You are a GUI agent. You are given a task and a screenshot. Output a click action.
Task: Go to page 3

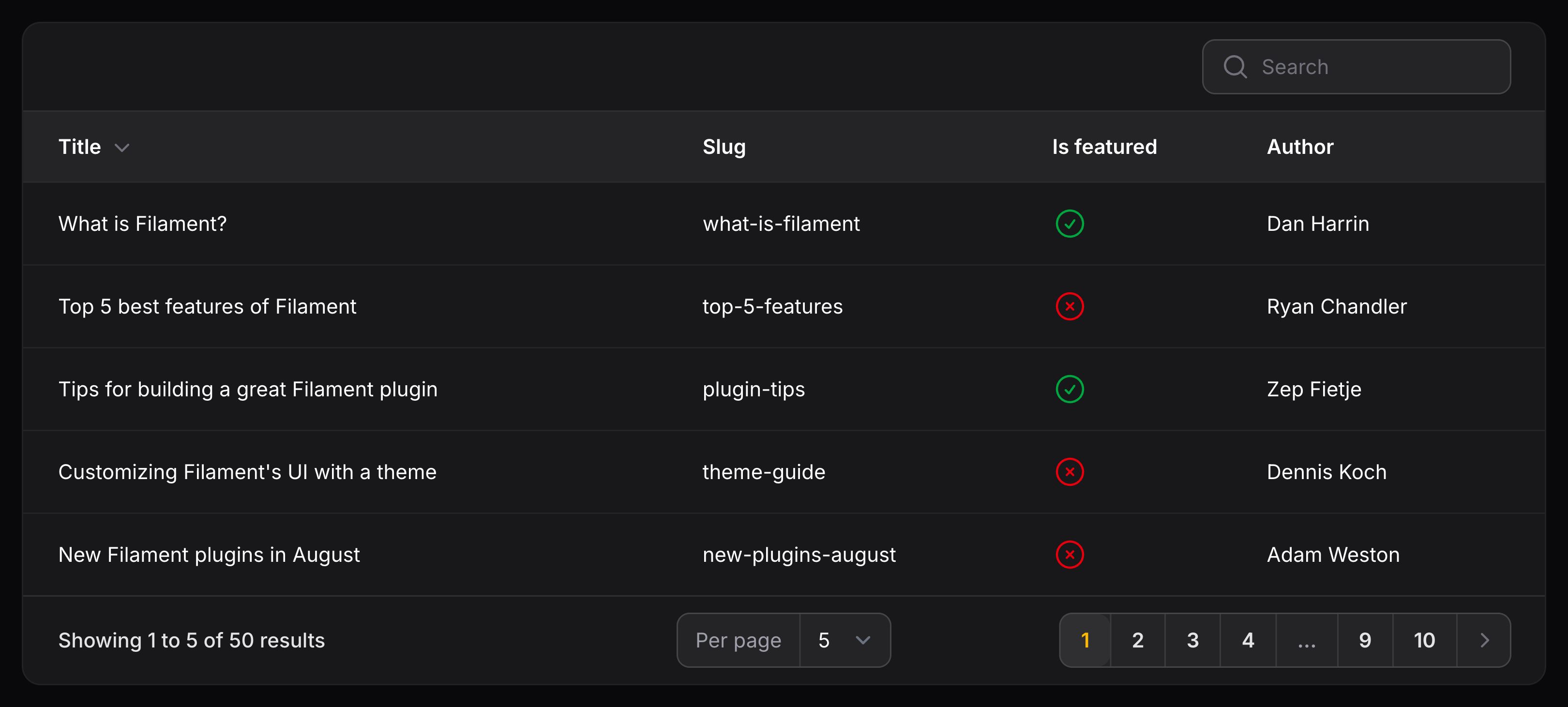1192,640
